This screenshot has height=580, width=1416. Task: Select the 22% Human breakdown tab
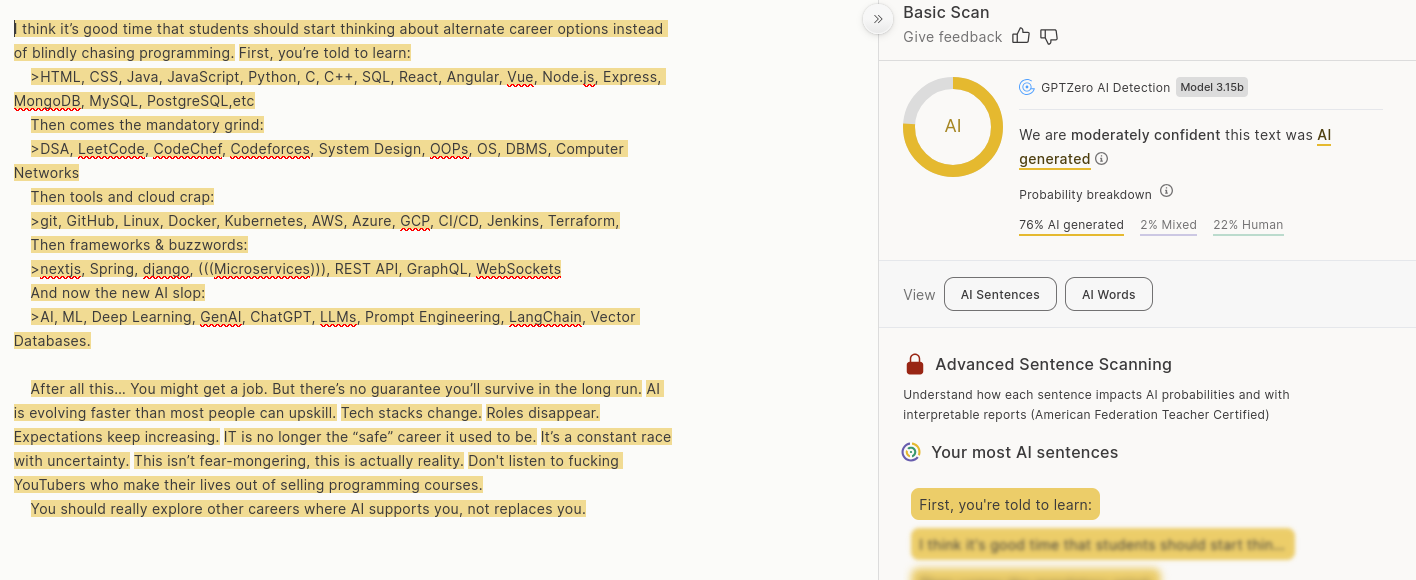click(1248, 225)
